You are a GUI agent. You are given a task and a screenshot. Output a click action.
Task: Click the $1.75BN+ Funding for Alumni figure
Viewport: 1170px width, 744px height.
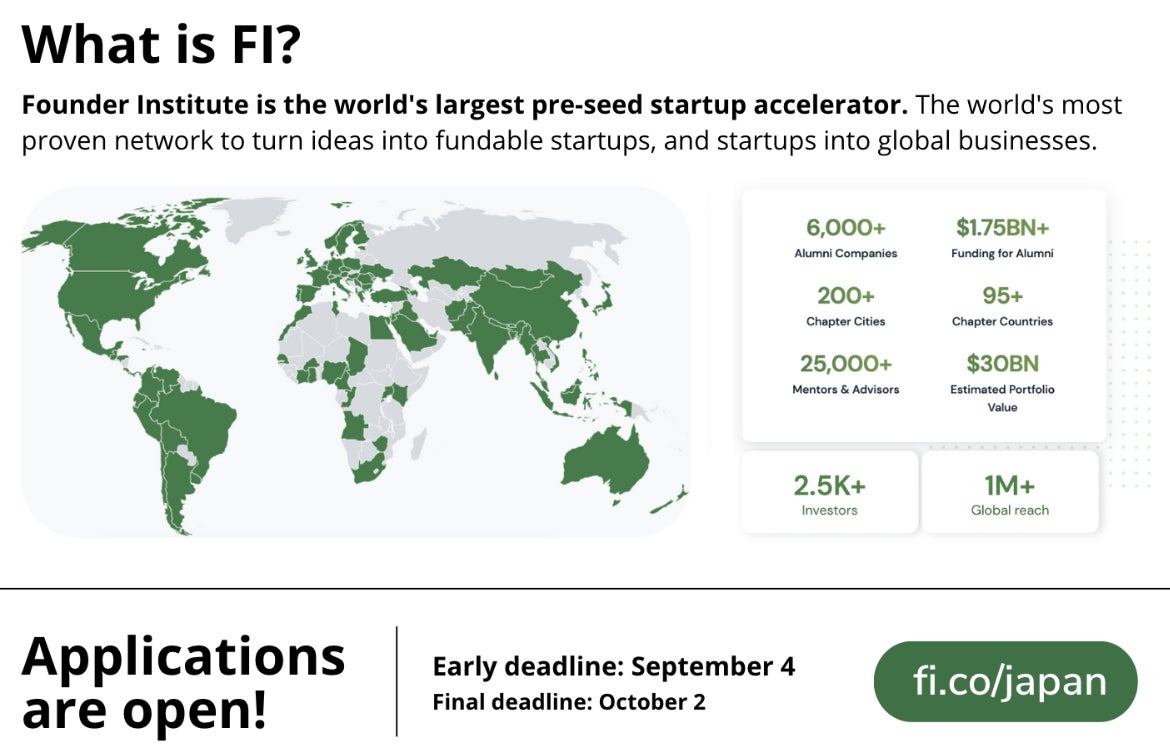tap(1002, 238)
